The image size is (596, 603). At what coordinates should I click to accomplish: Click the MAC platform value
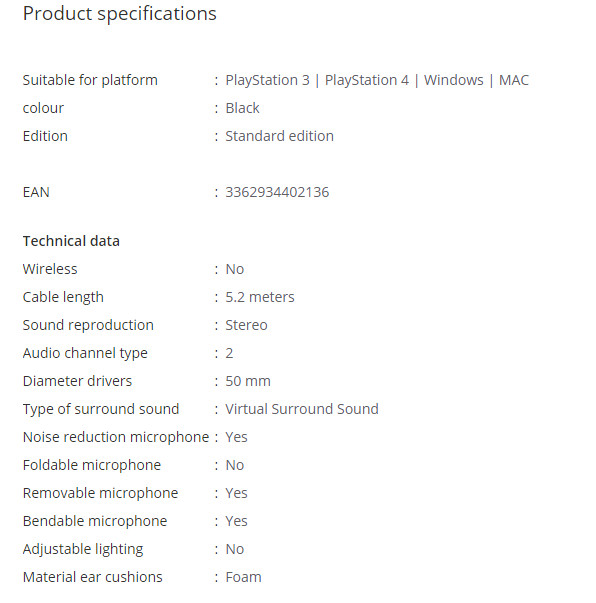pos(514,80)
